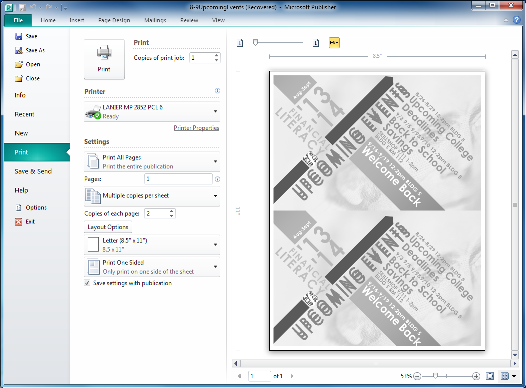The image size is (526, 388).
Task: Click the back-of-sheet preview icon
Action: pos(316,43)
